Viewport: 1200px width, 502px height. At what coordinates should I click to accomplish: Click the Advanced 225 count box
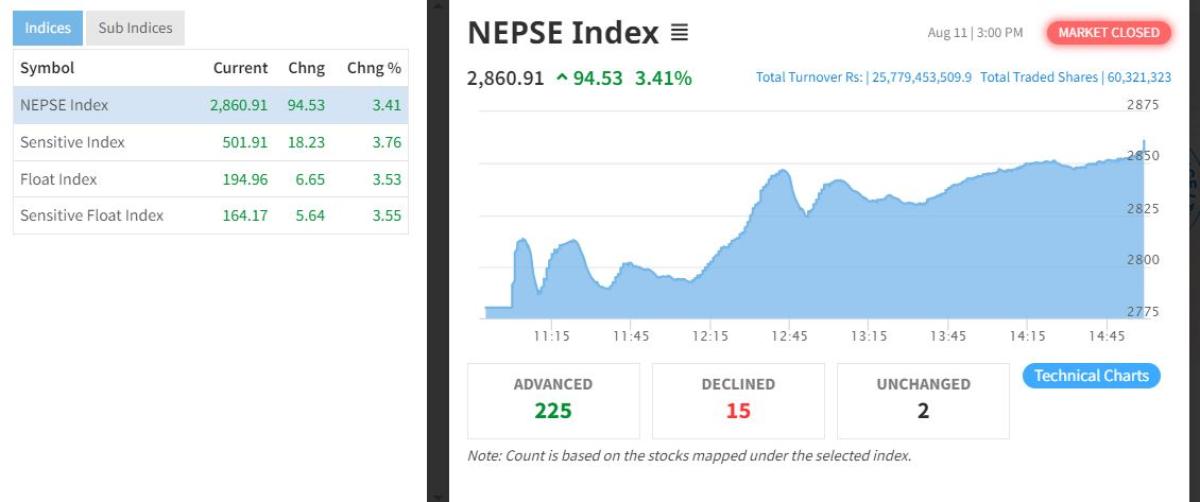click(553, 400)
